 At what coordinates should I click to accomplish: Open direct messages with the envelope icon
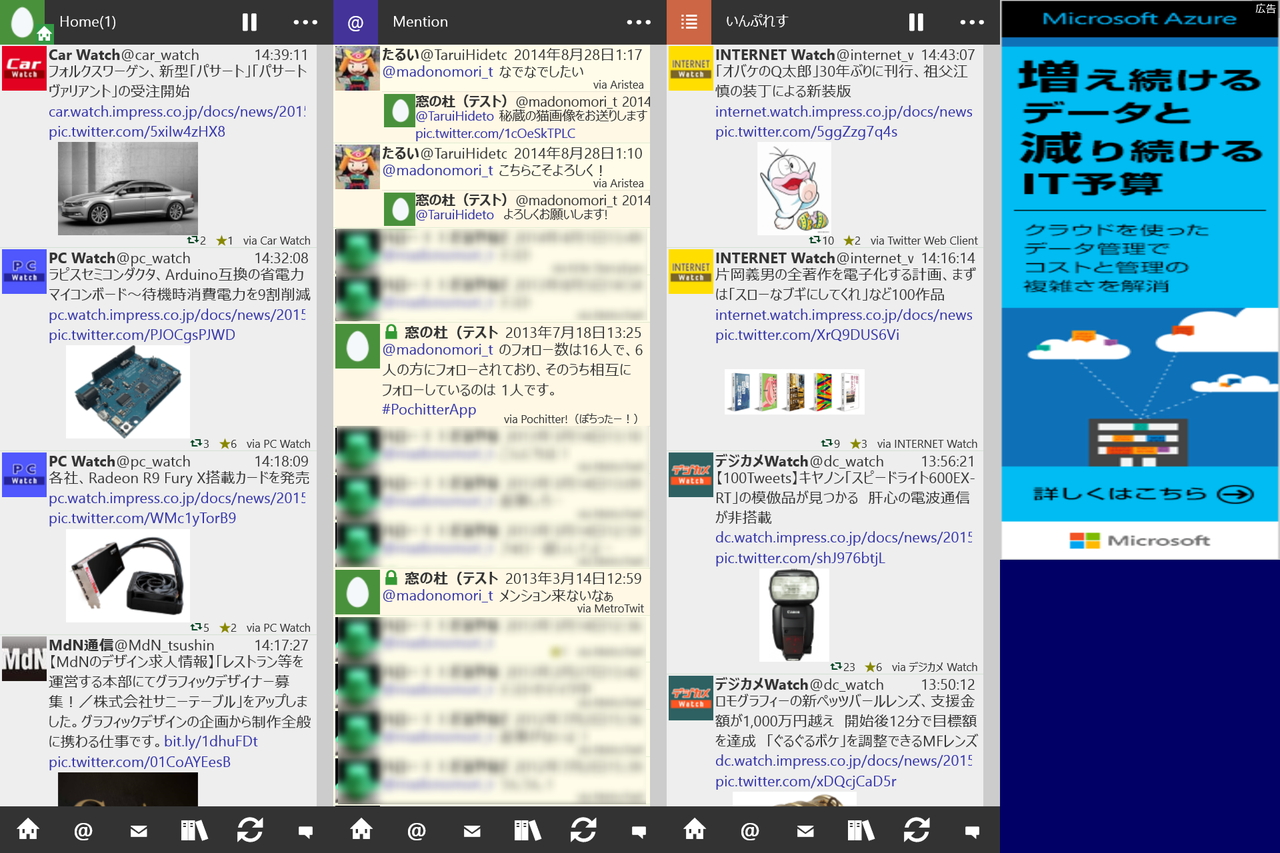pyautogui.click(x=138, y=830)
